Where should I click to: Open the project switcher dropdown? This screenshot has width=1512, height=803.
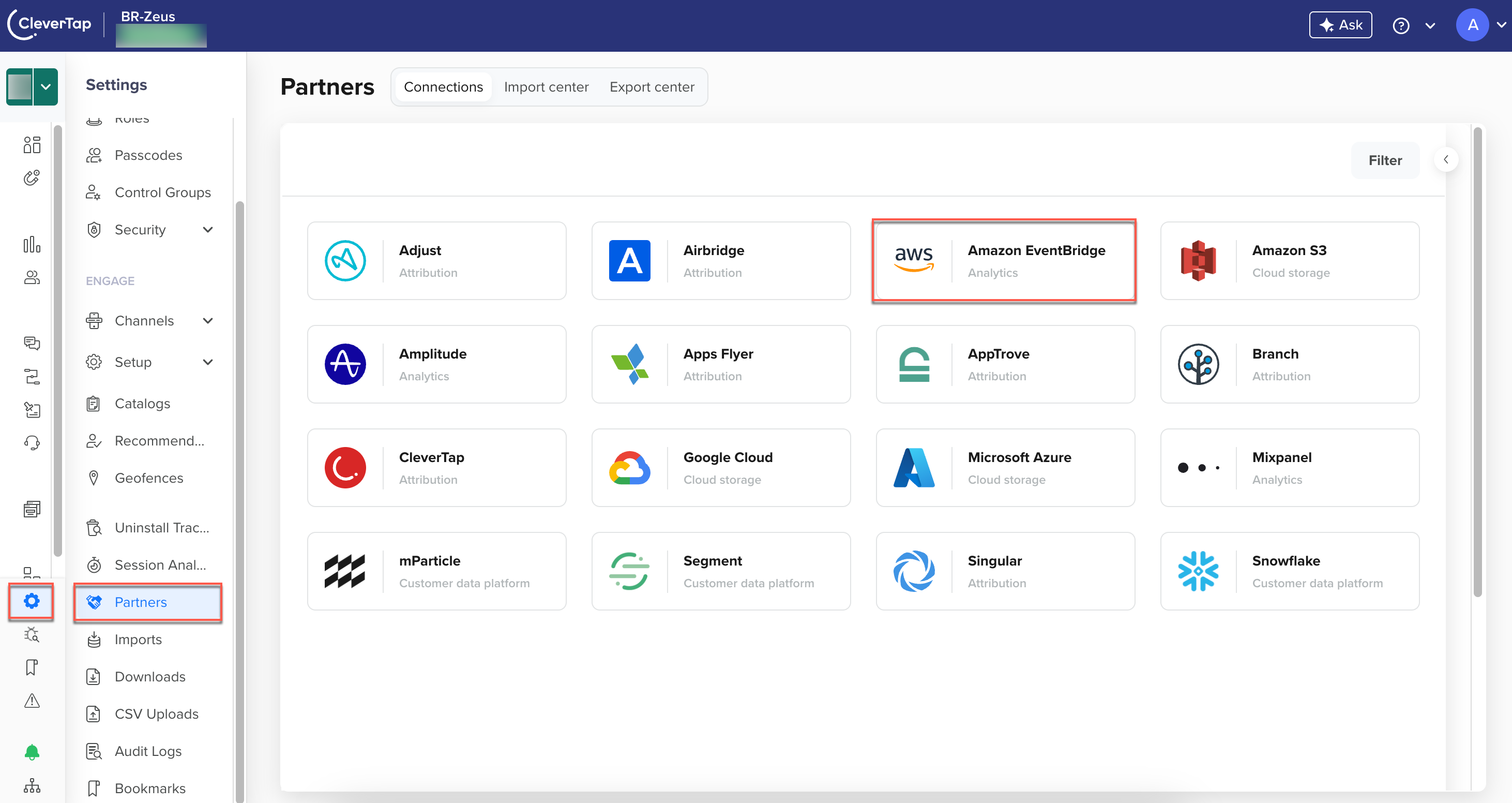point(45,87)
